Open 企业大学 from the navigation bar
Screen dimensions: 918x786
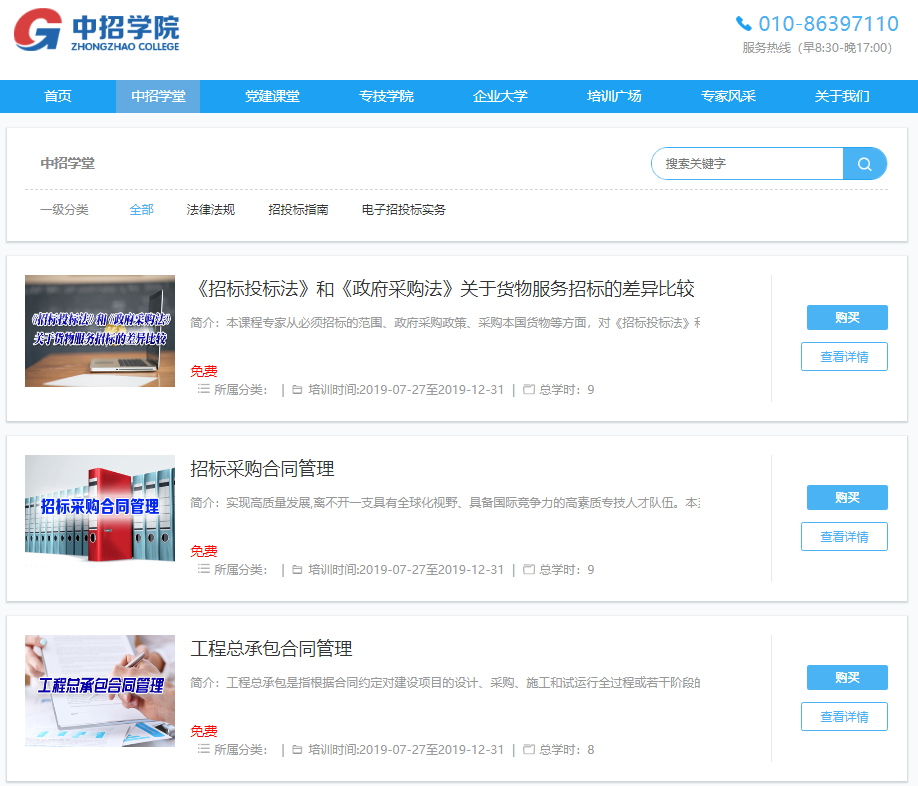click(500, 97)
